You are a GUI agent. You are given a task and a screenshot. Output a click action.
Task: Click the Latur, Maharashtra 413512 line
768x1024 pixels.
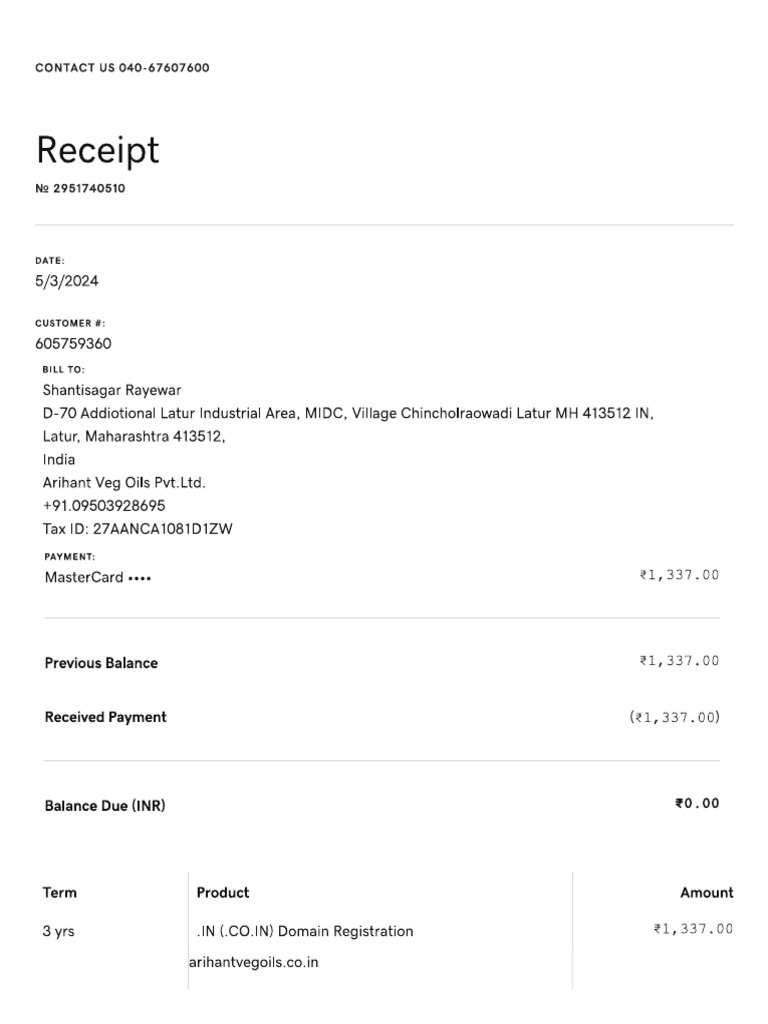click(134, 437)
